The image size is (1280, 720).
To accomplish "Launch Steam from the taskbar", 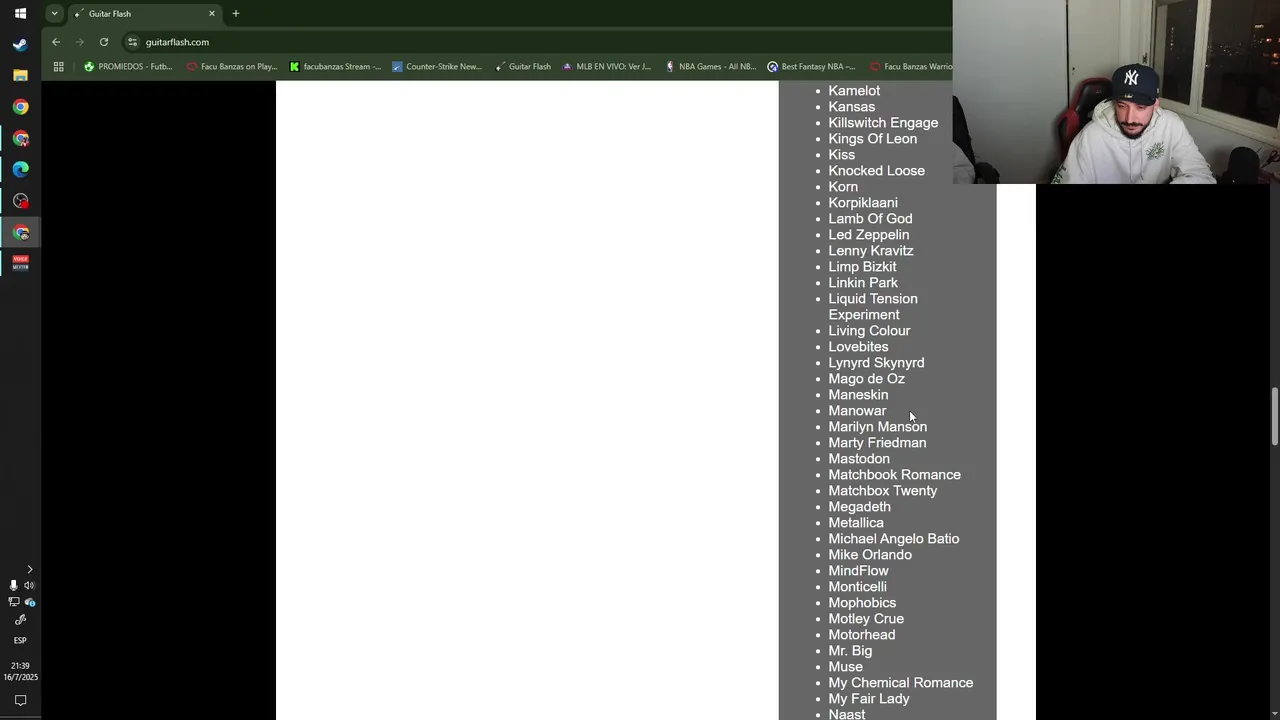I will [20, 45].
